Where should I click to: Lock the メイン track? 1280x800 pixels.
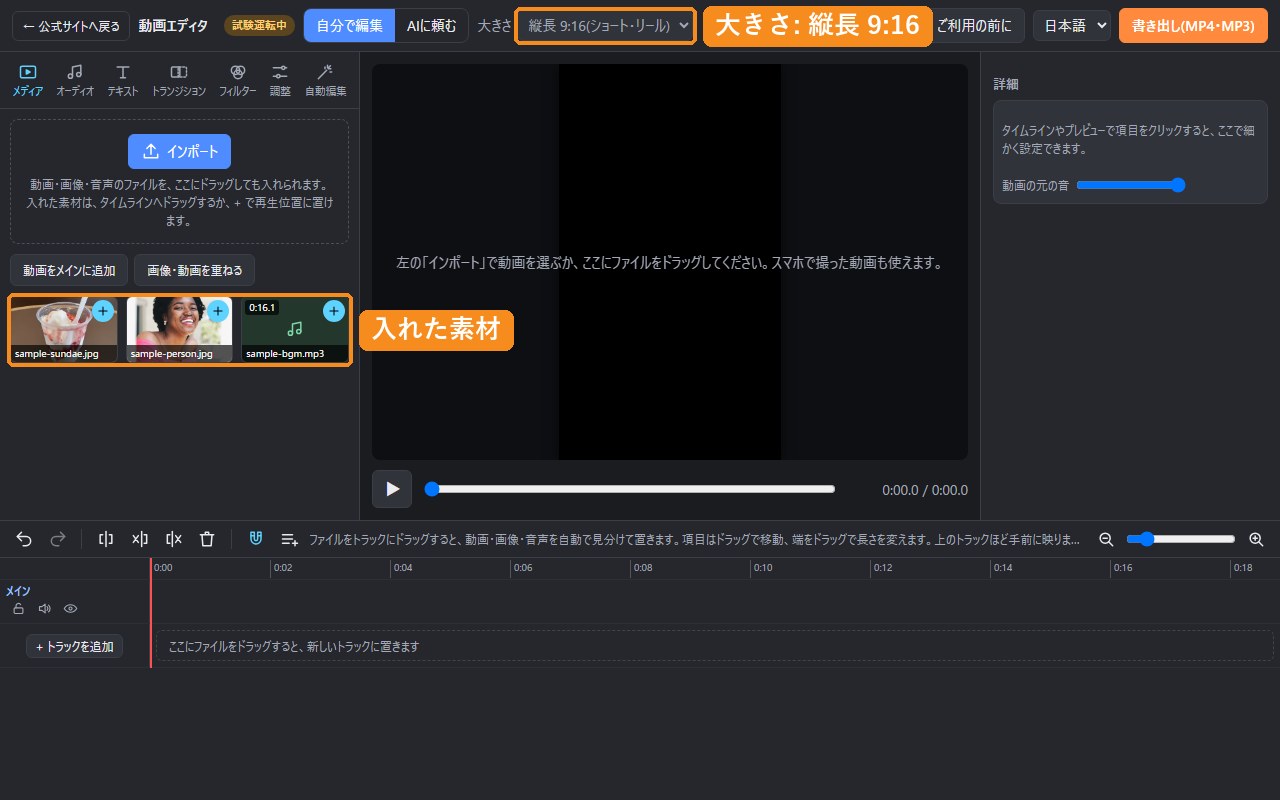(18, 608)
